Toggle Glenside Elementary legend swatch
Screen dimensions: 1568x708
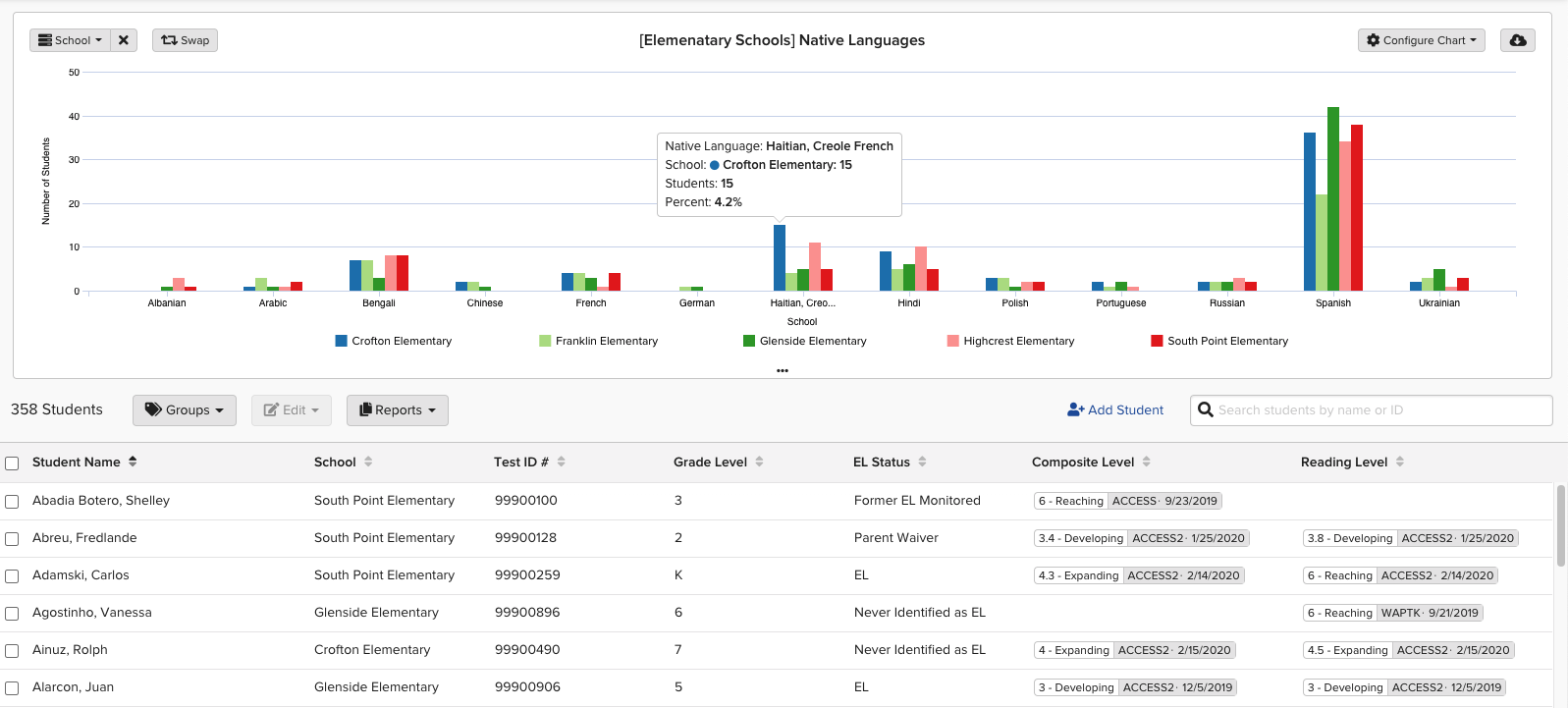click(749, 341)
